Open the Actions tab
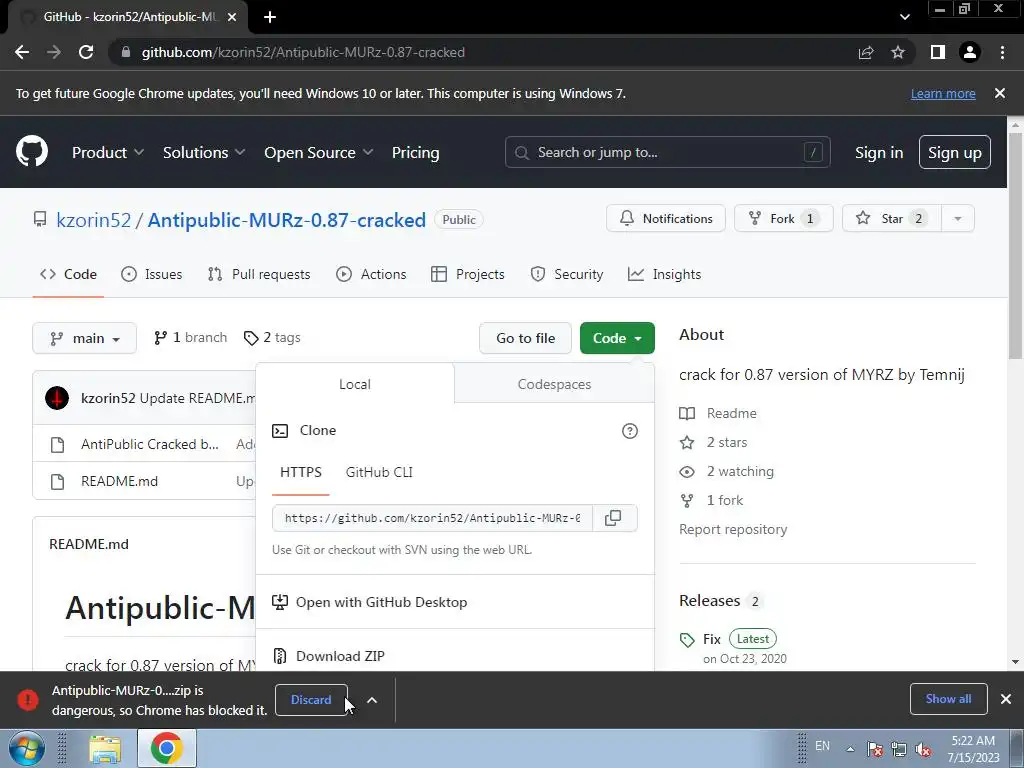 (x=371, y=274)
